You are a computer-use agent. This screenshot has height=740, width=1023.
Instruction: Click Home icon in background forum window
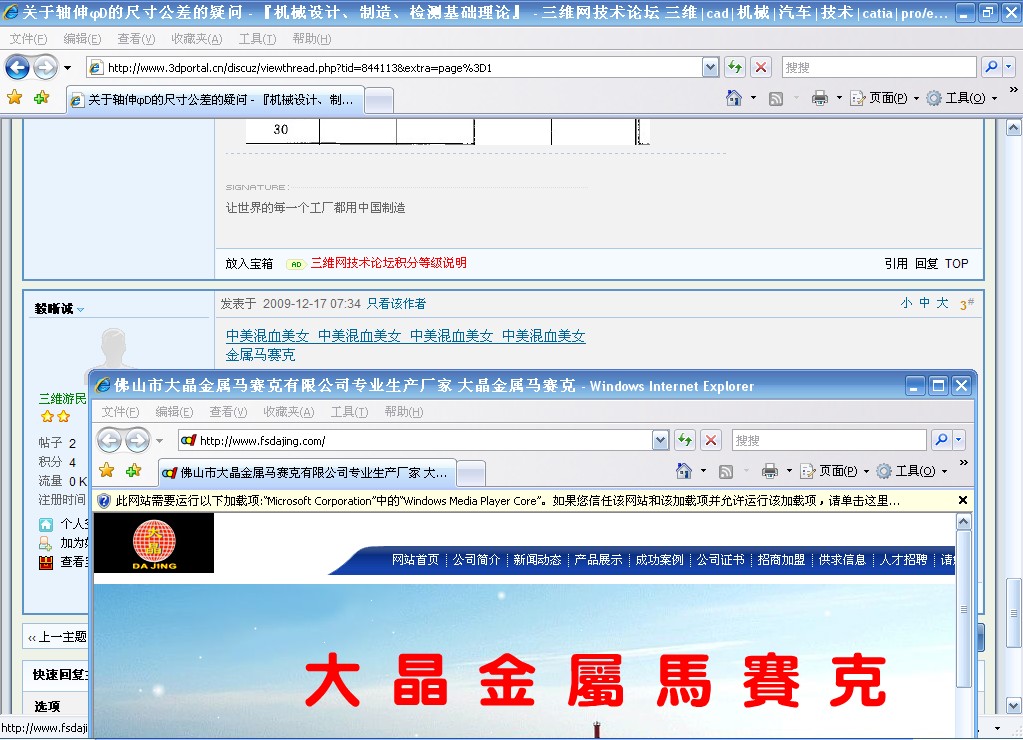click(x=734, y=98)
